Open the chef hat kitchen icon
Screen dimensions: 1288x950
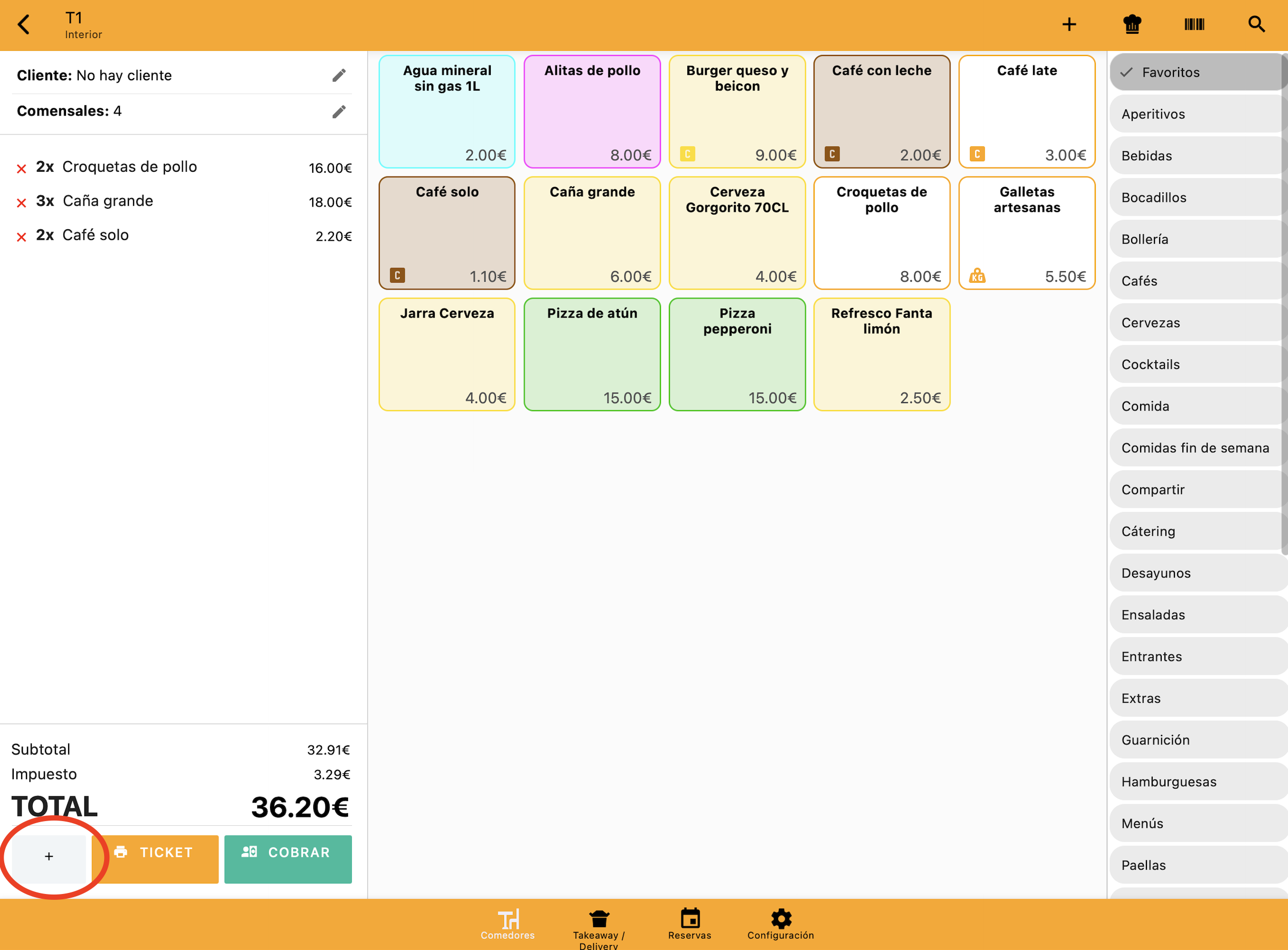[x=1132, y=25]
